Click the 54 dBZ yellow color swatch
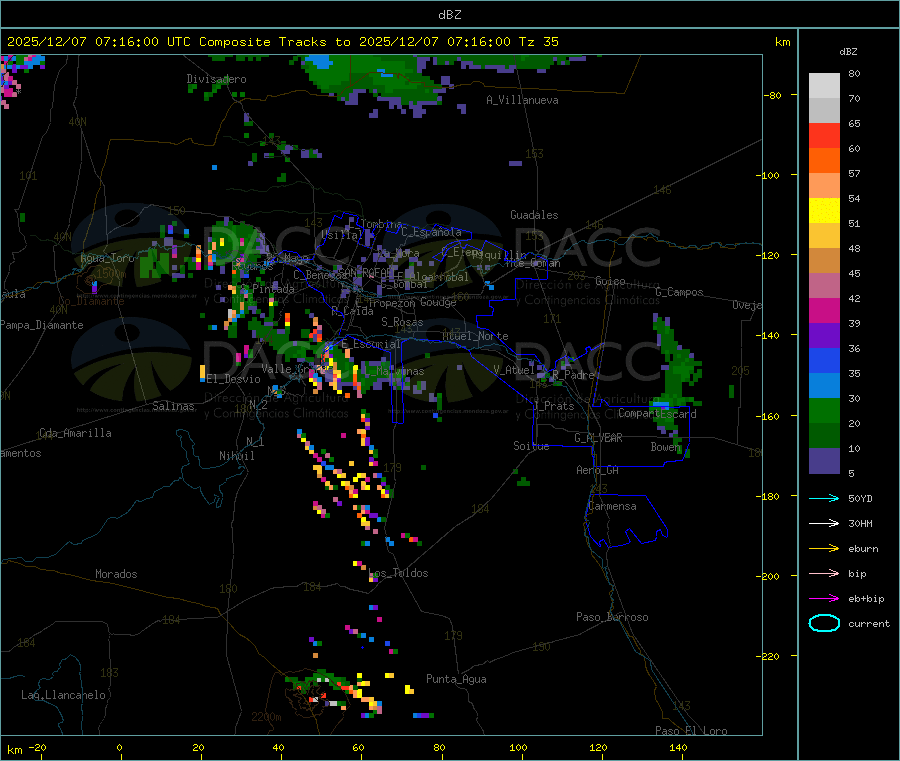The image size is (900, 761). pos(824,211)
